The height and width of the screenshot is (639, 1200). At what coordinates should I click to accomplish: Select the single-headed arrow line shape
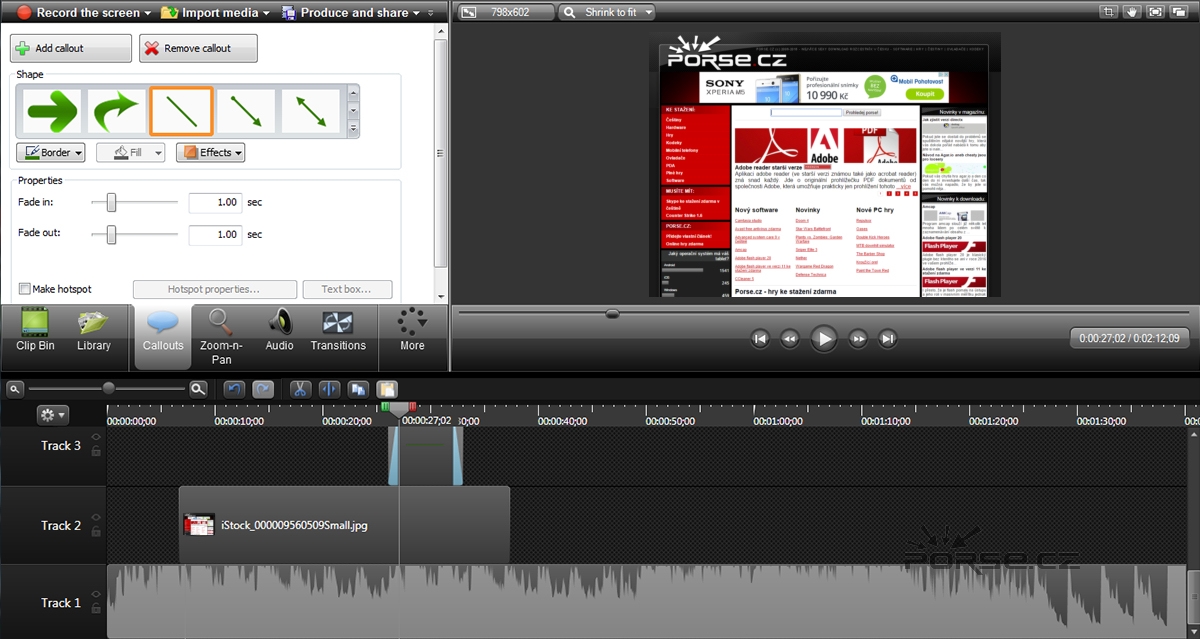tap(246, 111)
